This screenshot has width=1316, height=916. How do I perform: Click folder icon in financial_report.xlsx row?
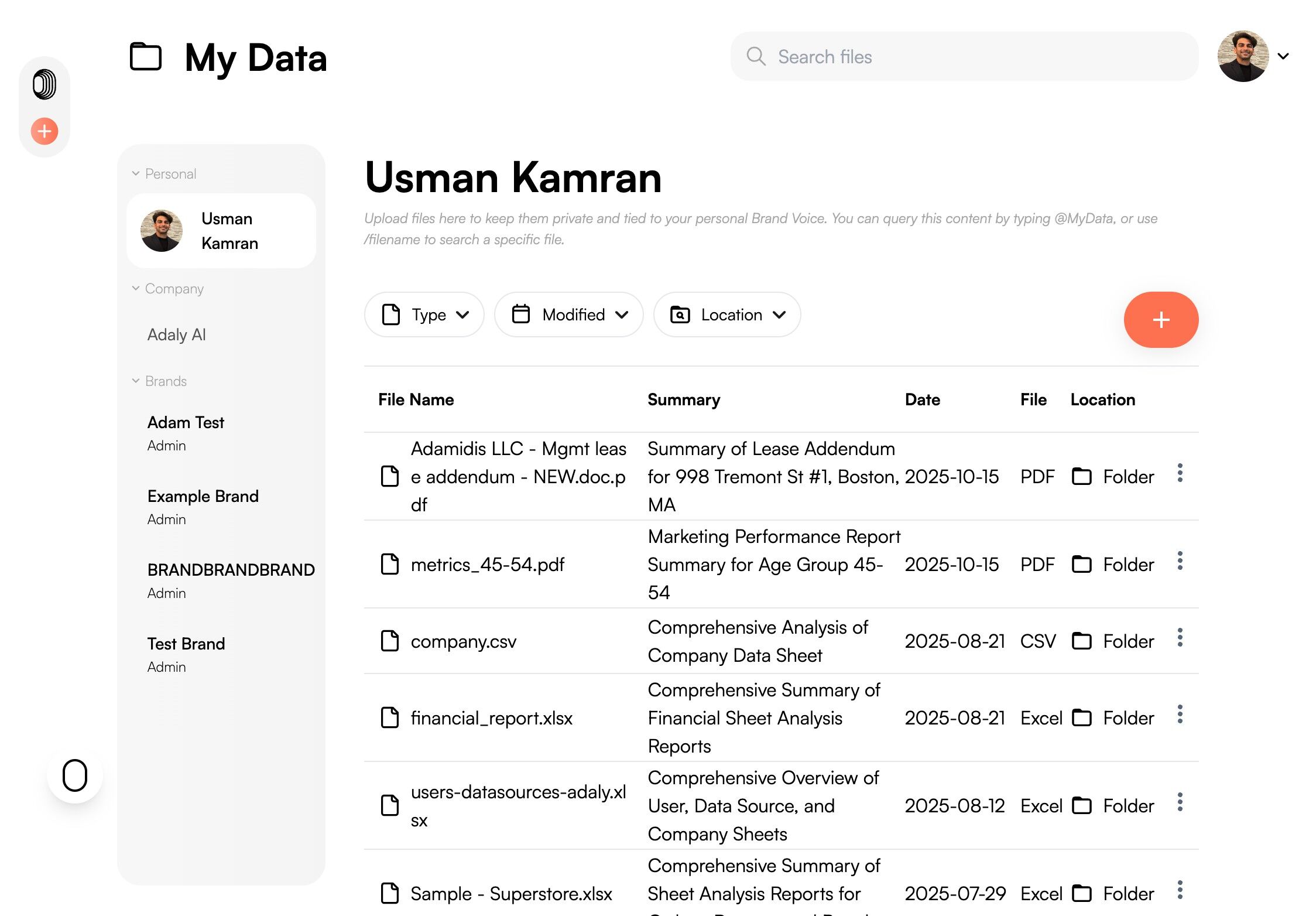1081,718
